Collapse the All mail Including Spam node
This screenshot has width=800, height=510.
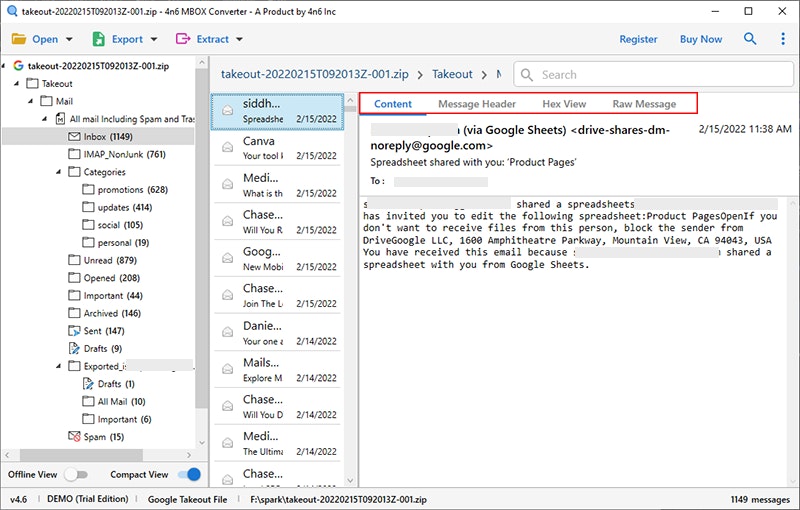[x=45, y=119]
